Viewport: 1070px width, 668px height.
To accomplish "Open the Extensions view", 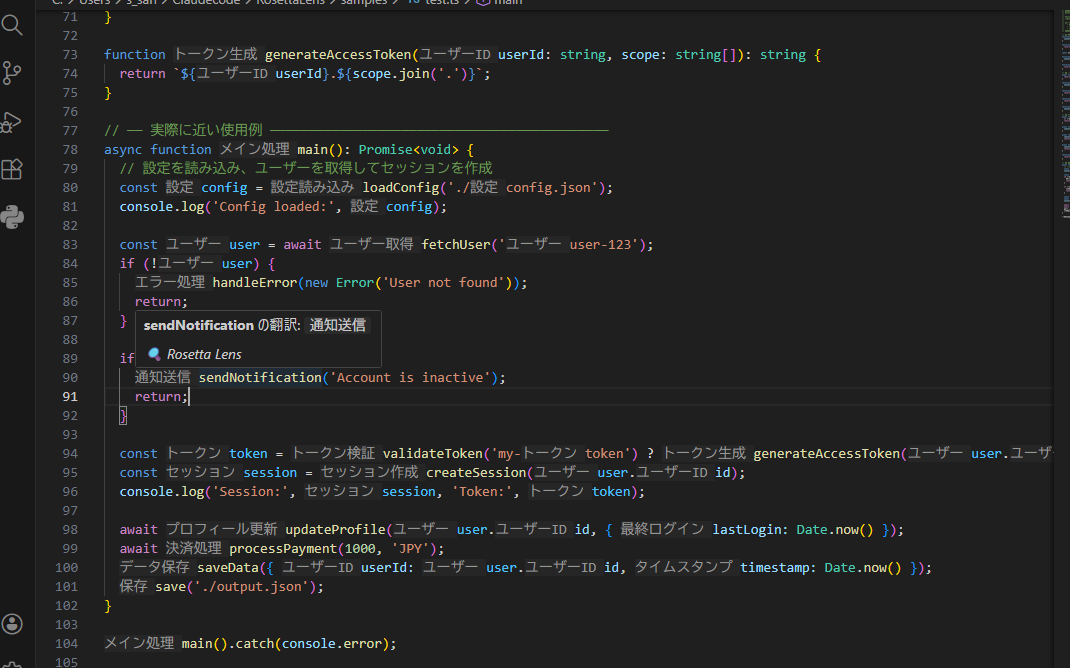I will point(13,170).
